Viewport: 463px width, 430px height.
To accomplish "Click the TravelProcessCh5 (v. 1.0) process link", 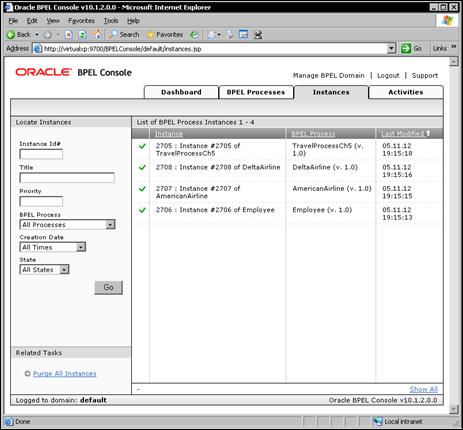I will [x=328, y=150].
